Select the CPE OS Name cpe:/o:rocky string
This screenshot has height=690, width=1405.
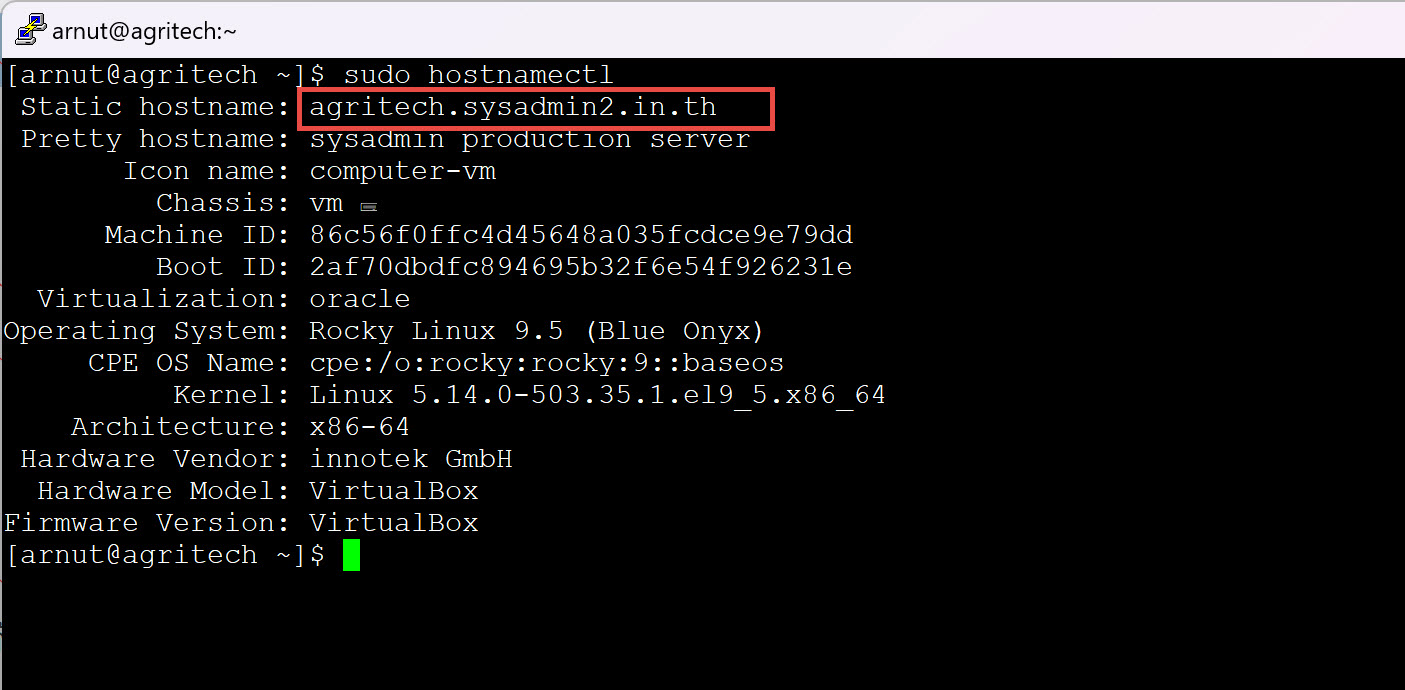[x=547, y=363]
